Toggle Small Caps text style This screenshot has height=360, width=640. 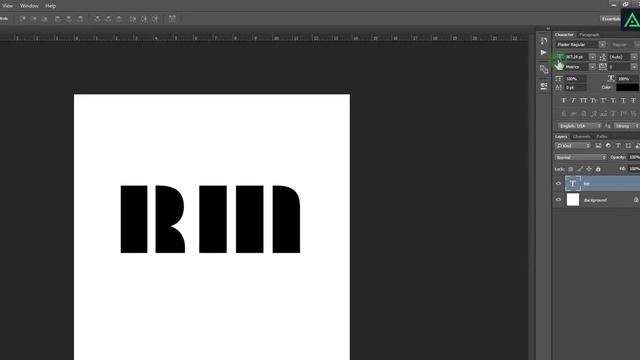click(x=593, y=100)
